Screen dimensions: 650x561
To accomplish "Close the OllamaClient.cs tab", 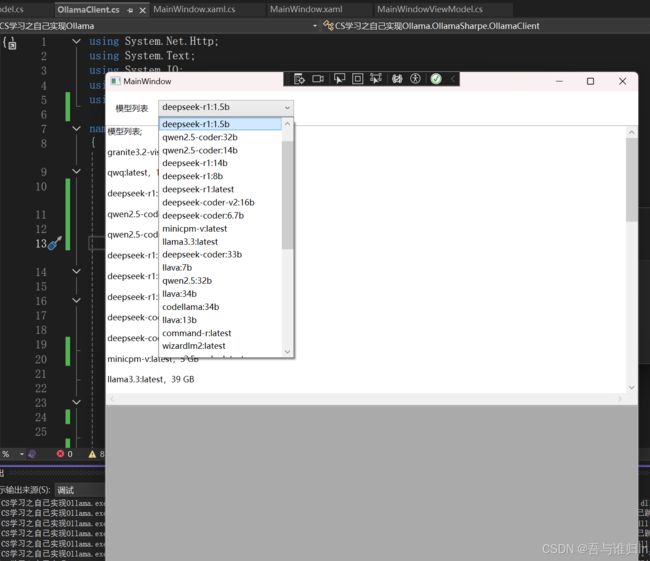I will click(143, 10).
